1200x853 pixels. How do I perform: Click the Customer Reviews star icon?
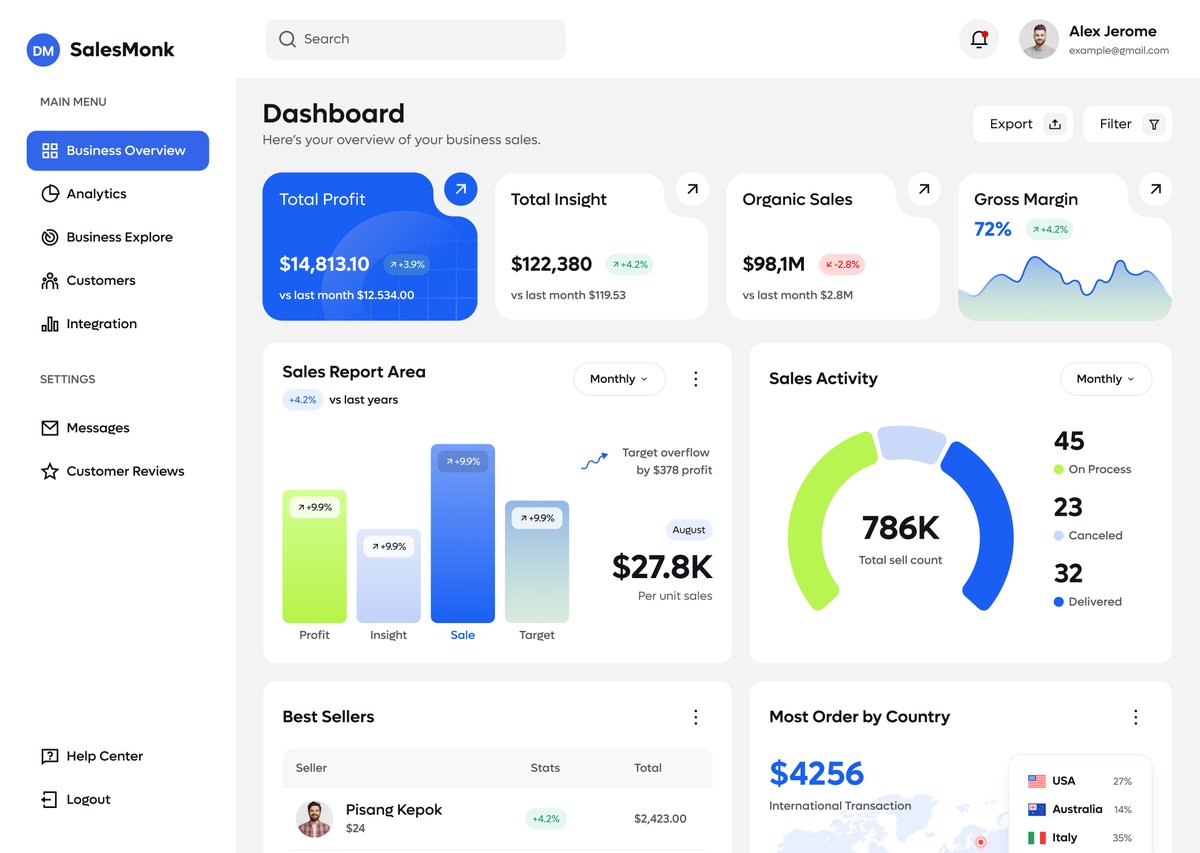coord(50,471)
